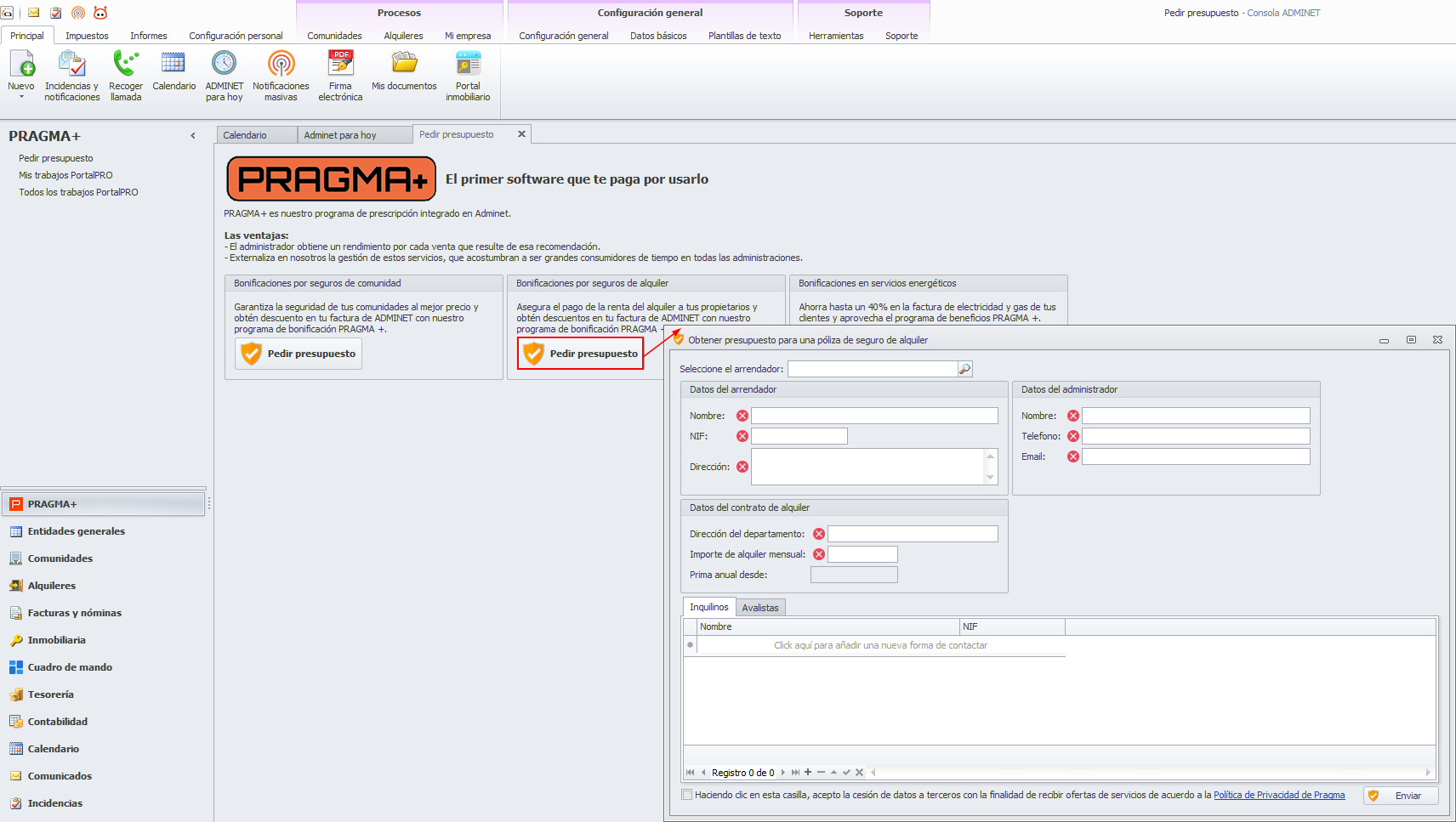Click the administrador Email input field
The image size is (1456, 822).
click(1196, 456)
